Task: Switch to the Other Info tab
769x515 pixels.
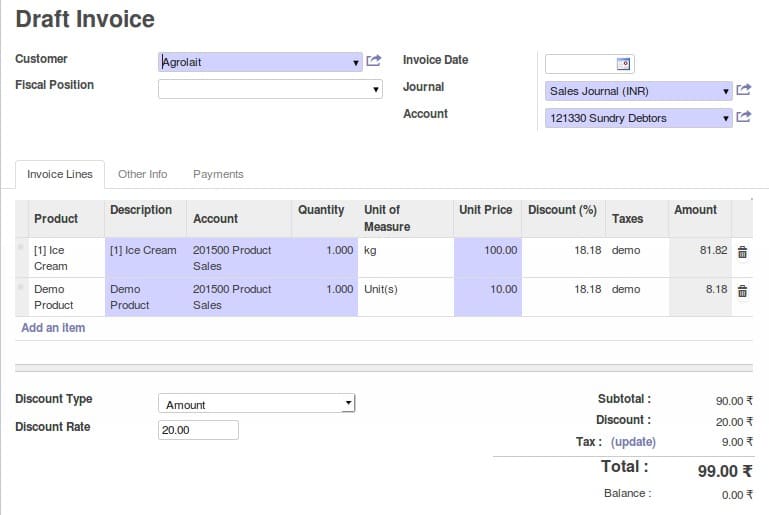Action: point(142,174)
